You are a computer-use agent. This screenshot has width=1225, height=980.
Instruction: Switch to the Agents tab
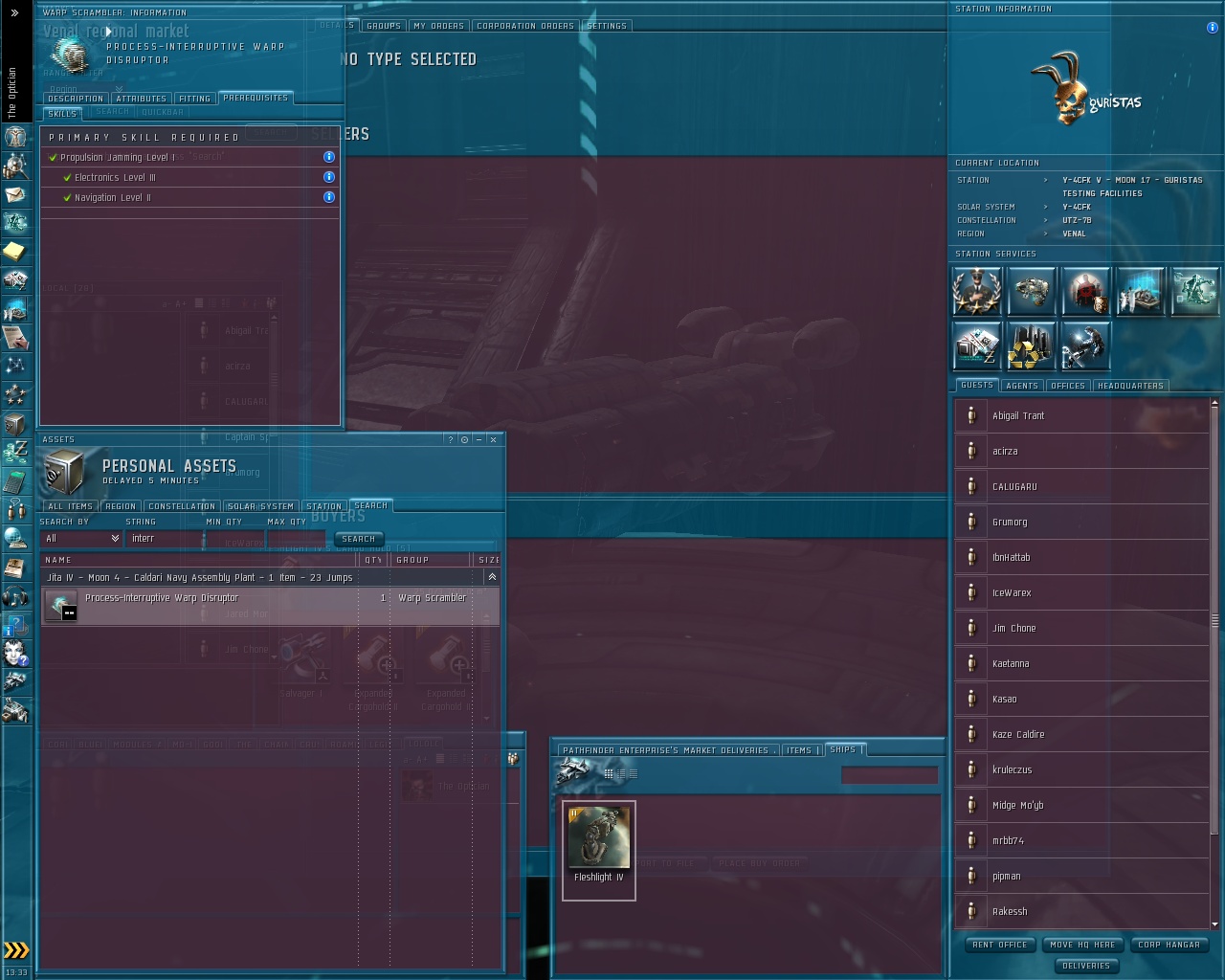pyautogui.click(x=1022, y=386)
